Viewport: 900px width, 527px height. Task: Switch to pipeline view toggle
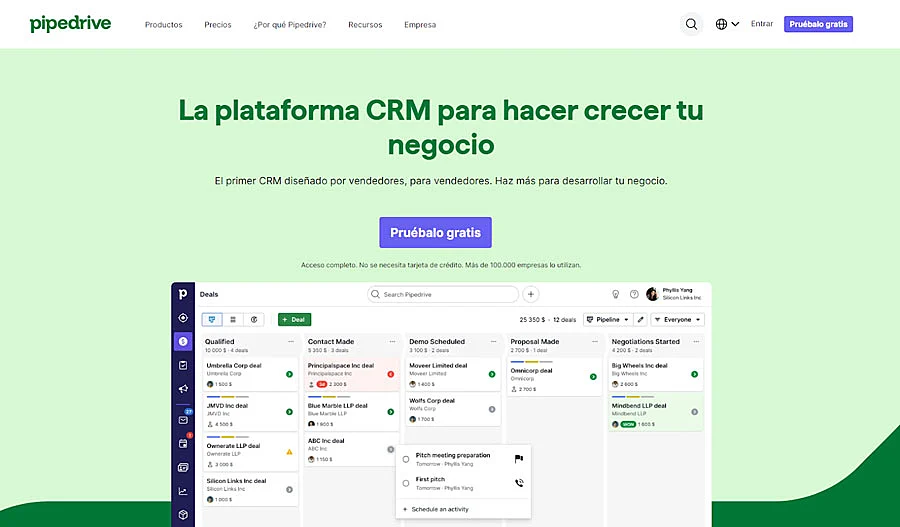coord(212,319)
